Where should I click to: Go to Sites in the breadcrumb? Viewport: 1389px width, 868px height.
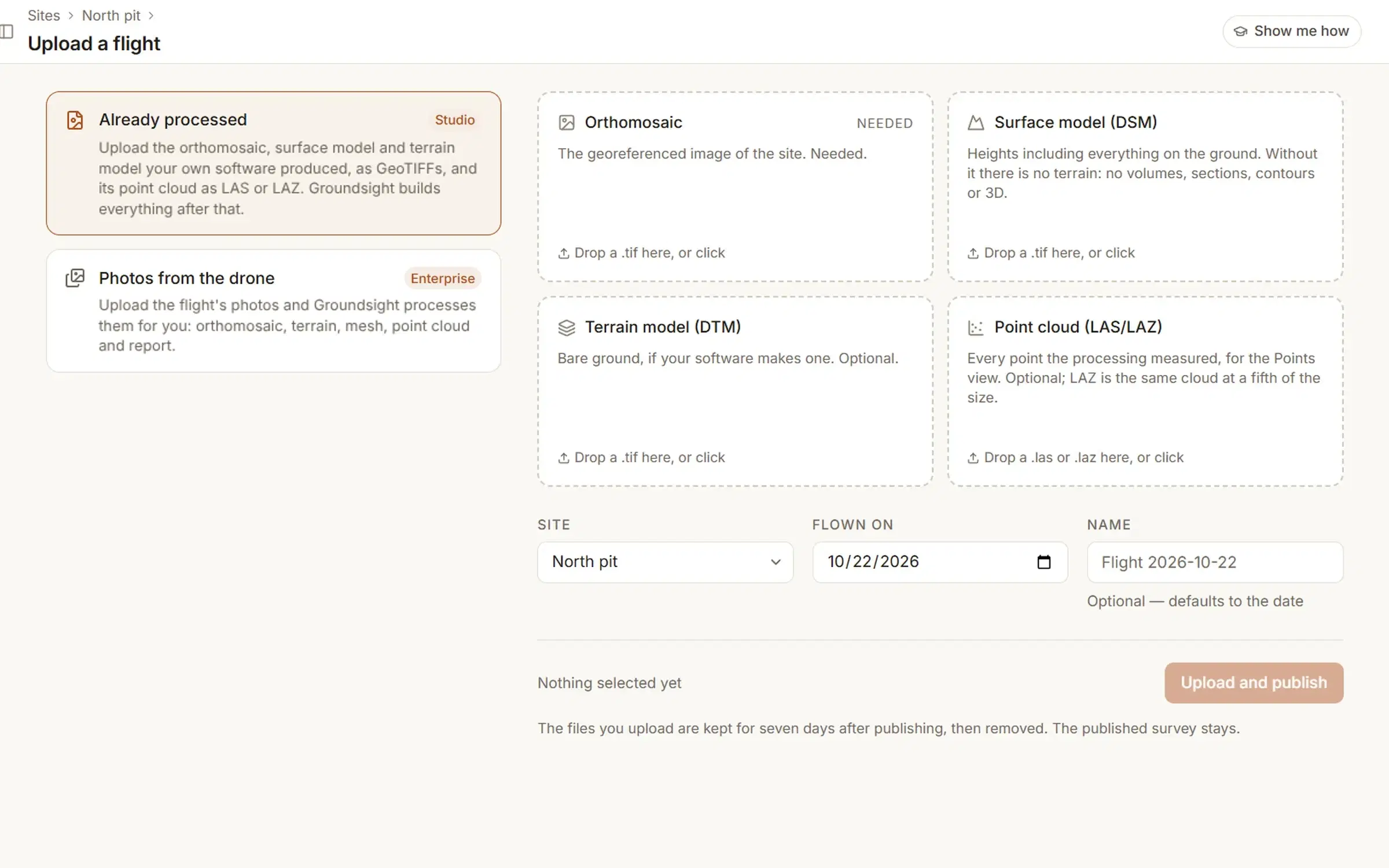point(44,16)
